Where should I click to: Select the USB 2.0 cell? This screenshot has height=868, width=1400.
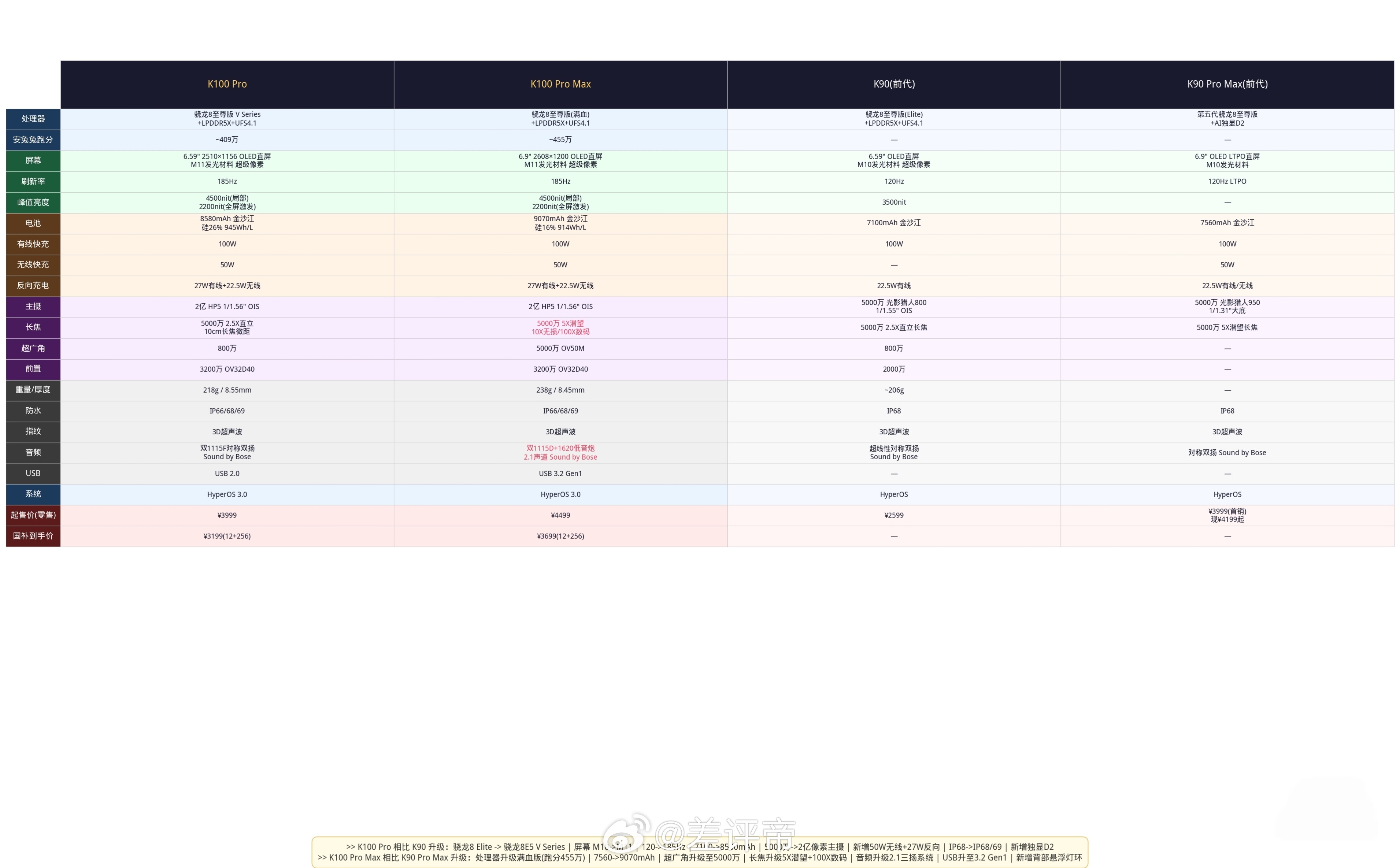[x=227, y=474]
